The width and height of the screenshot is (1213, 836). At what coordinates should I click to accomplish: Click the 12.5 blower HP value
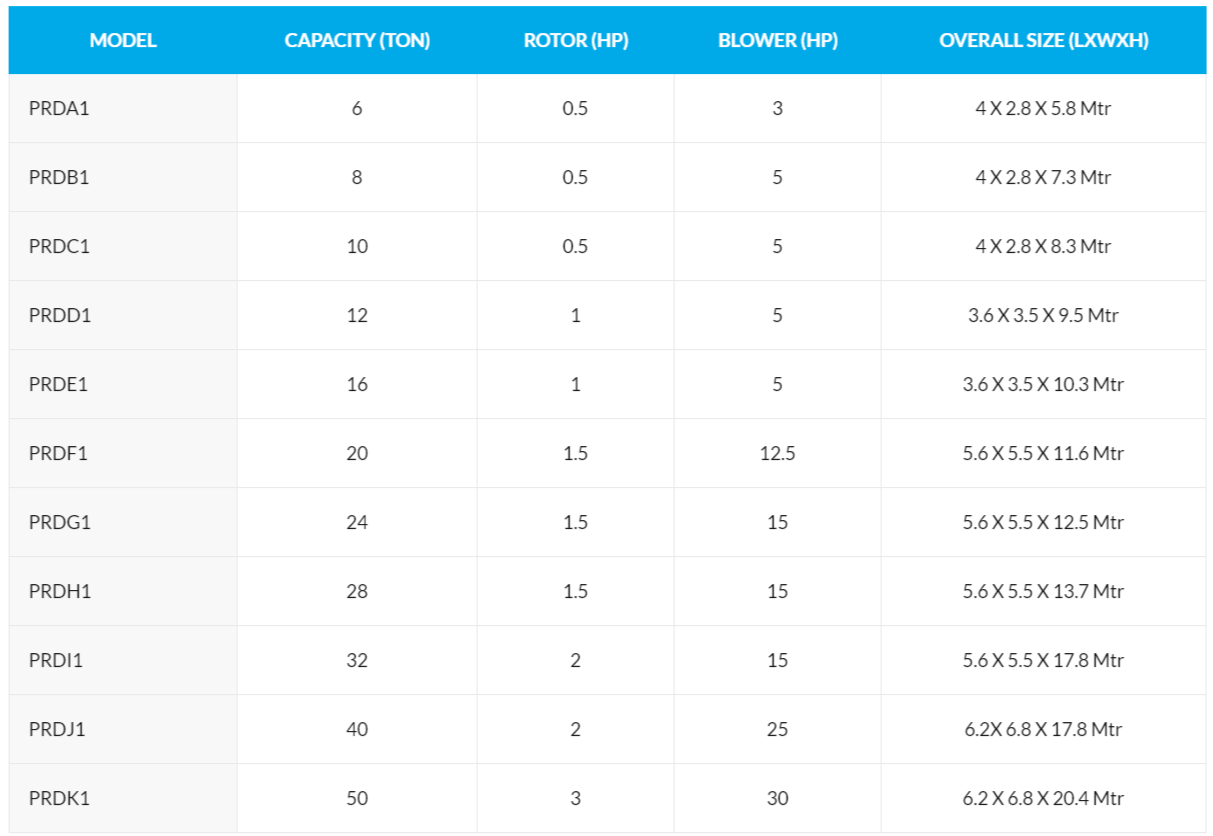click(777, 453)
